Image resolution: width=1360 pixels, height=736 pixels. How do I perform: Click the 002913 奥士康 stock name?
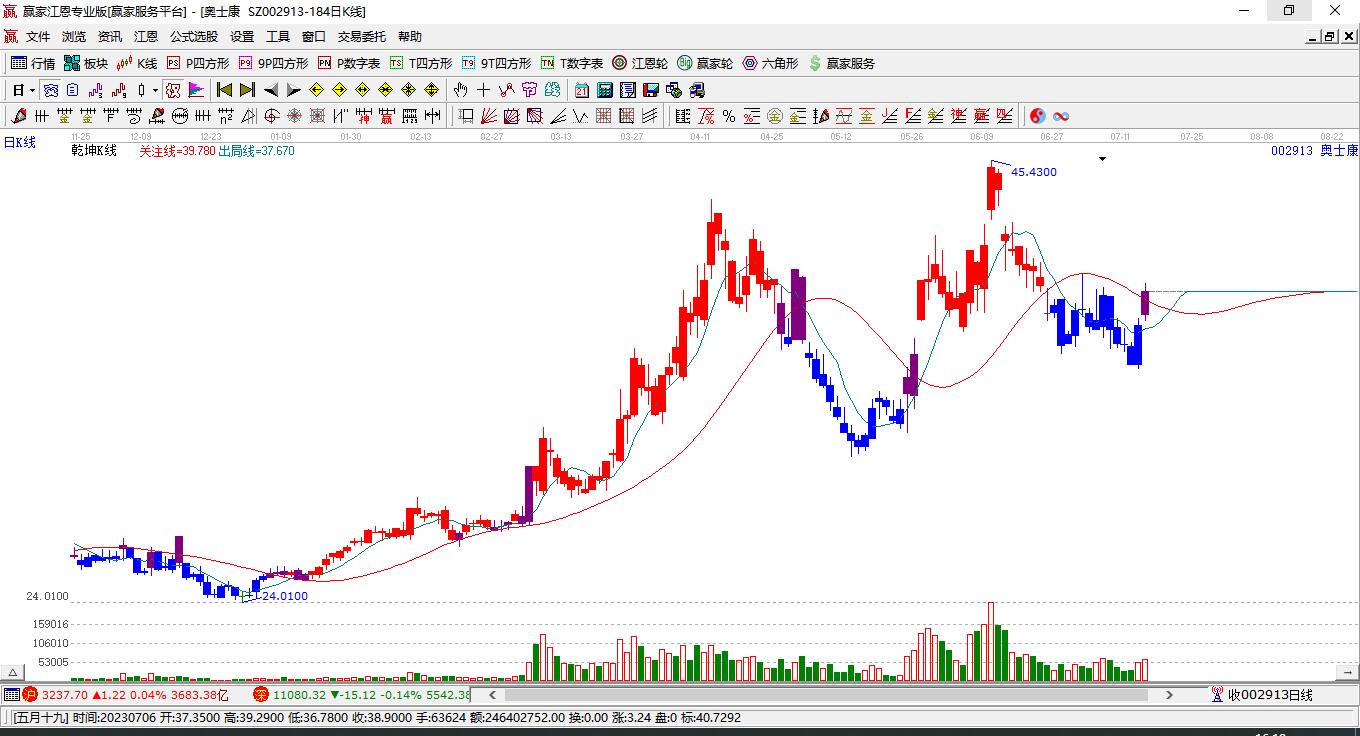tap(1314, 151)
